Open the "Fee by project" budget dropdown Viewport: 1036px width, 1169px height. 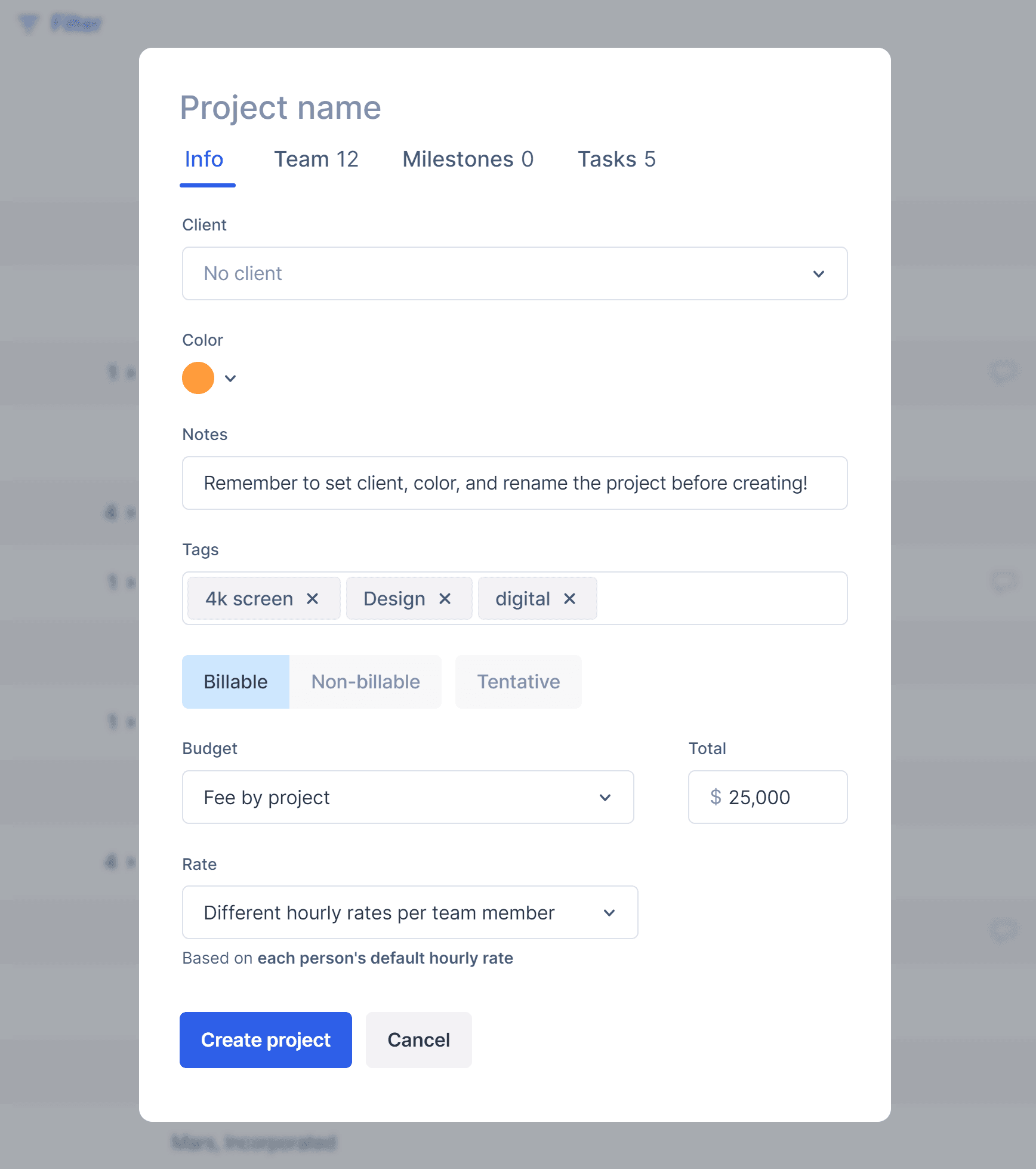[x=408, y=797]
